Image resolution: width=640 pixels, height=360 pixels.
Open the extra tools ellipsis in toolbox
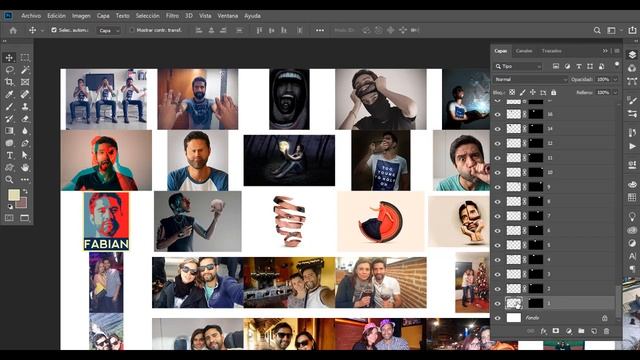(25, 180)
